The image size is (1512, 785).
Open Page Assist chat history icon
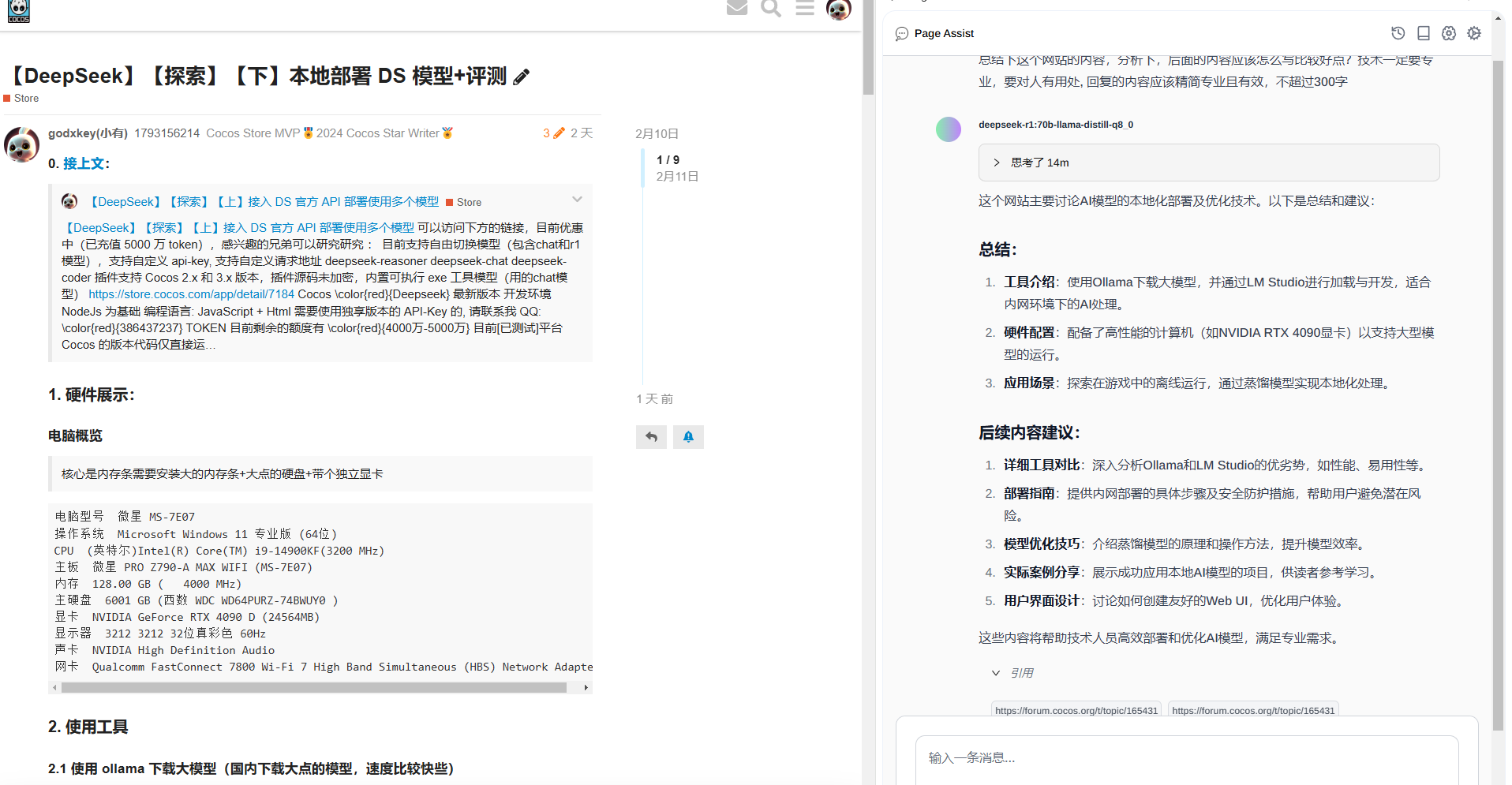[1398, 33]
